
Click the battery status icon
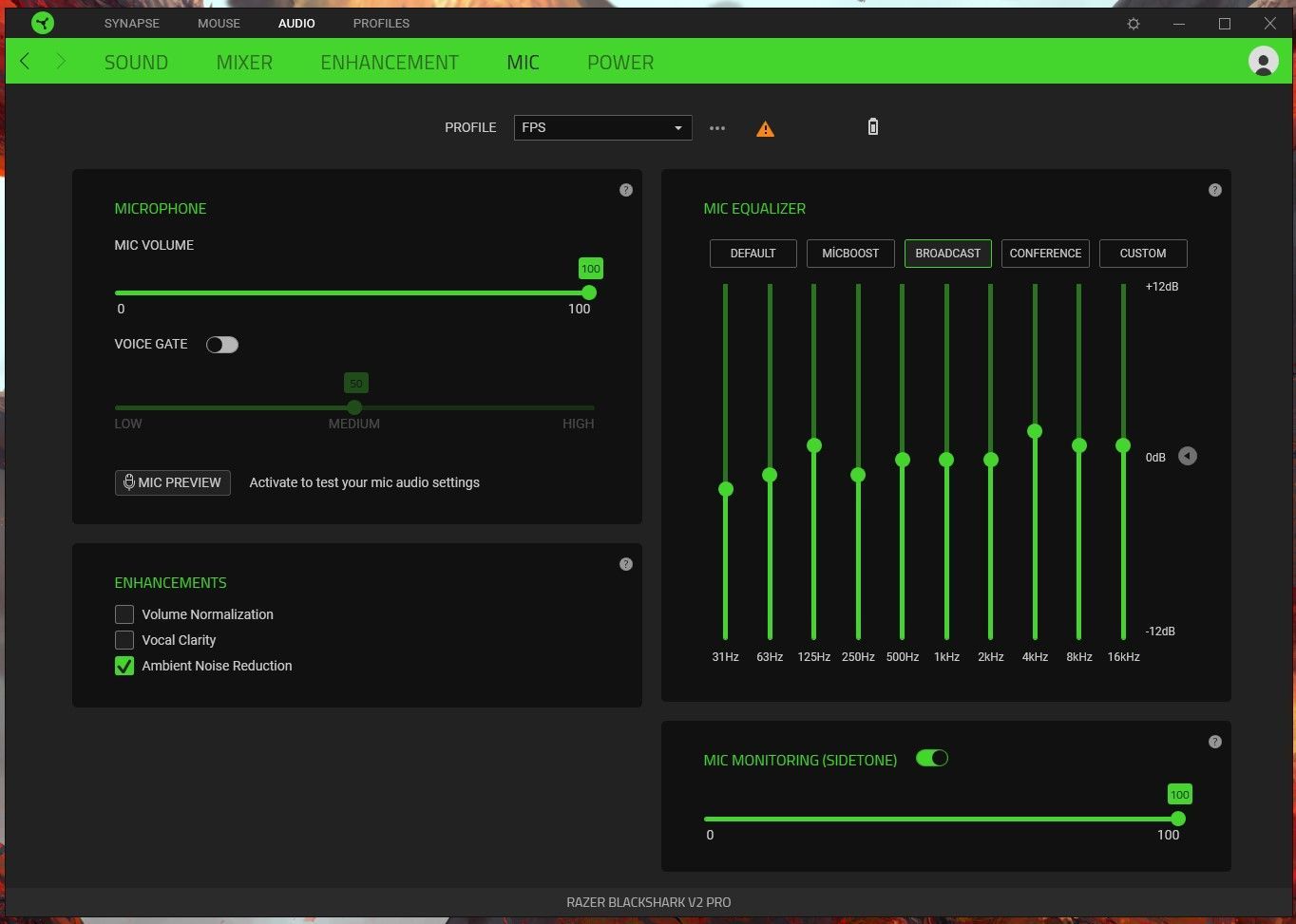point(873,126)
